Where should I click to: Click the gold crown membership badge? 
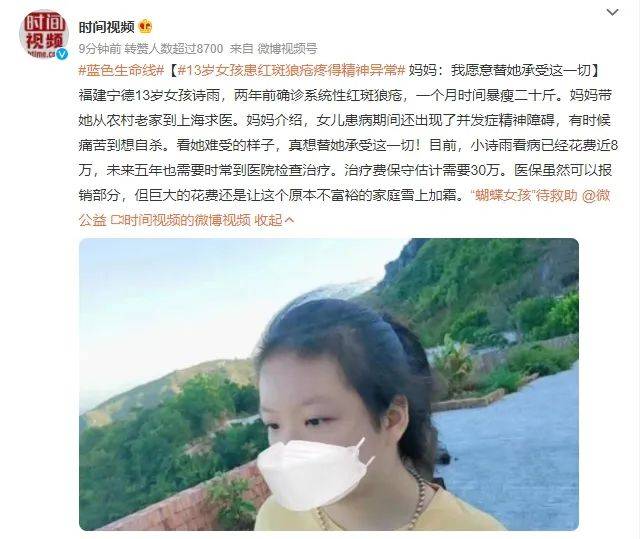(x=145, y=27)
